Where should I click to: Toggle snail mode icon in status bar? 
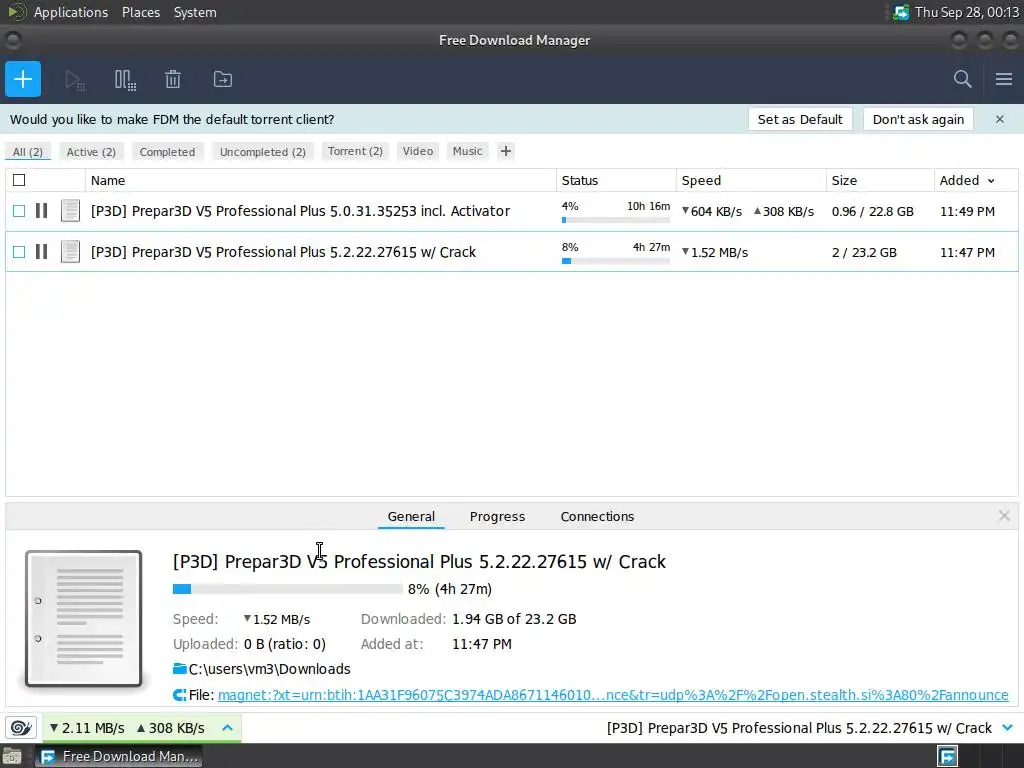click(x=21, y=728)
